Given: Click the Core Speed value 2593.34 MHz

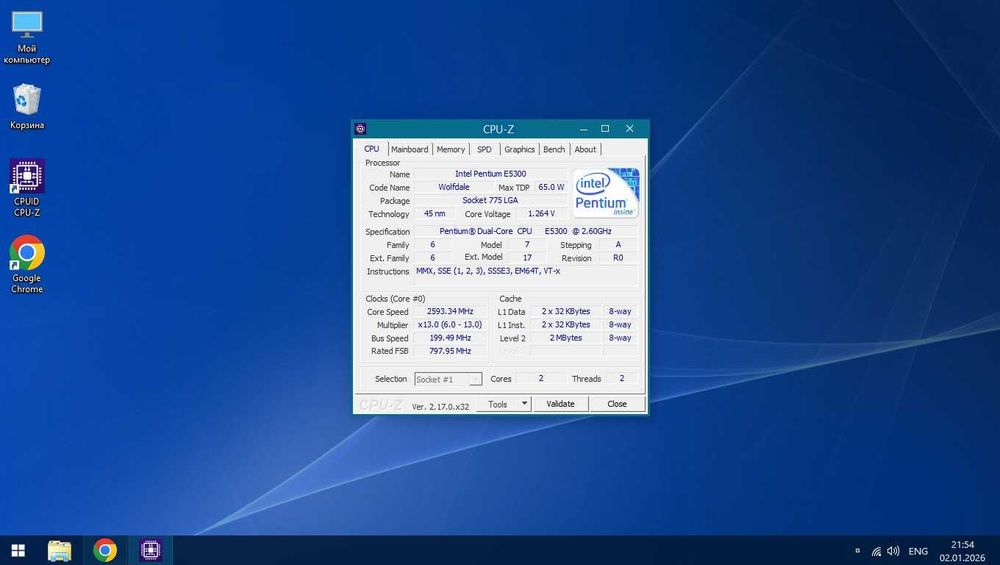Looking at the screenshot, I should (x=450, y=312).
